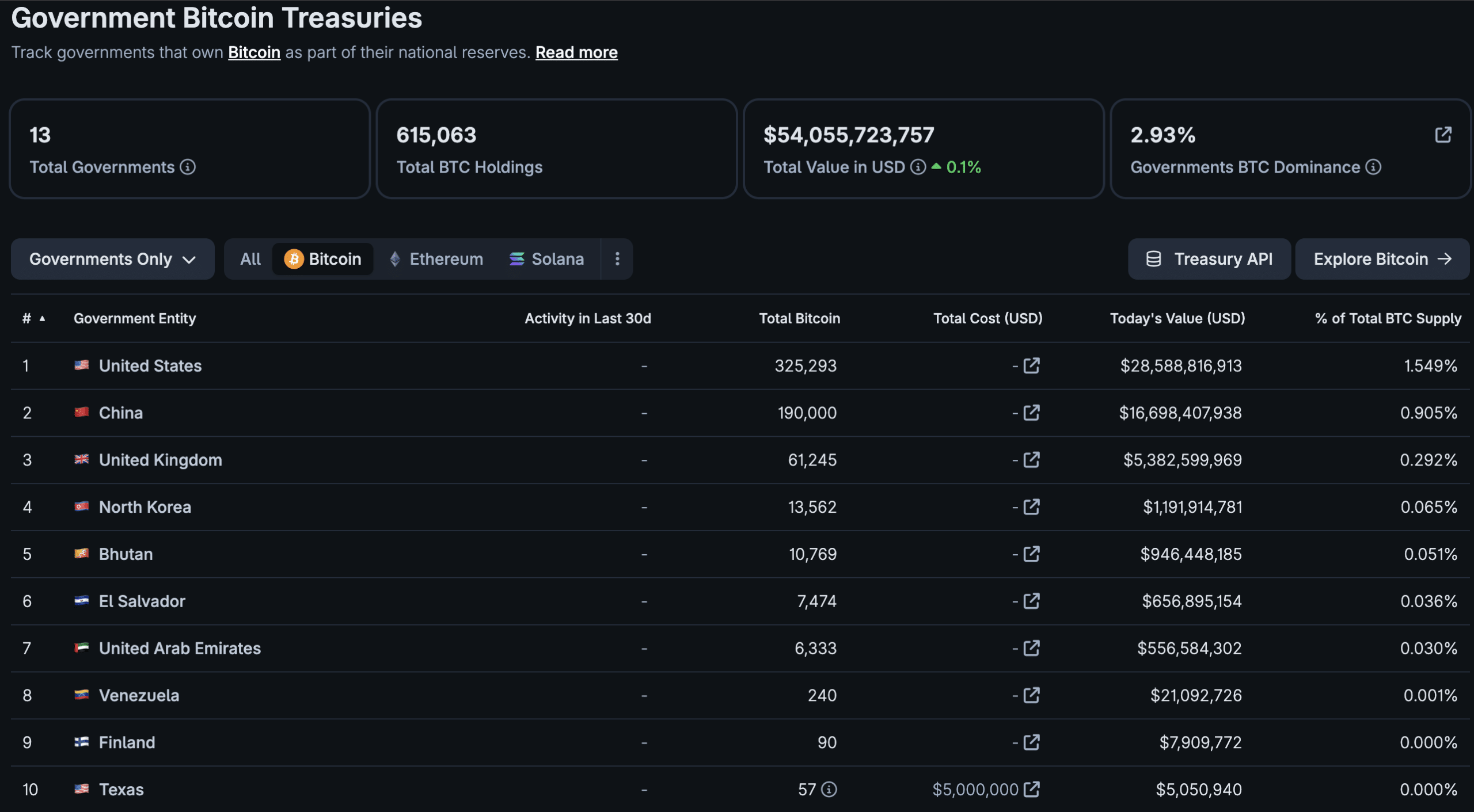Sort table by # rank column arrow
The height and width of the screenshot is (812, 1474).
point(42,318)
